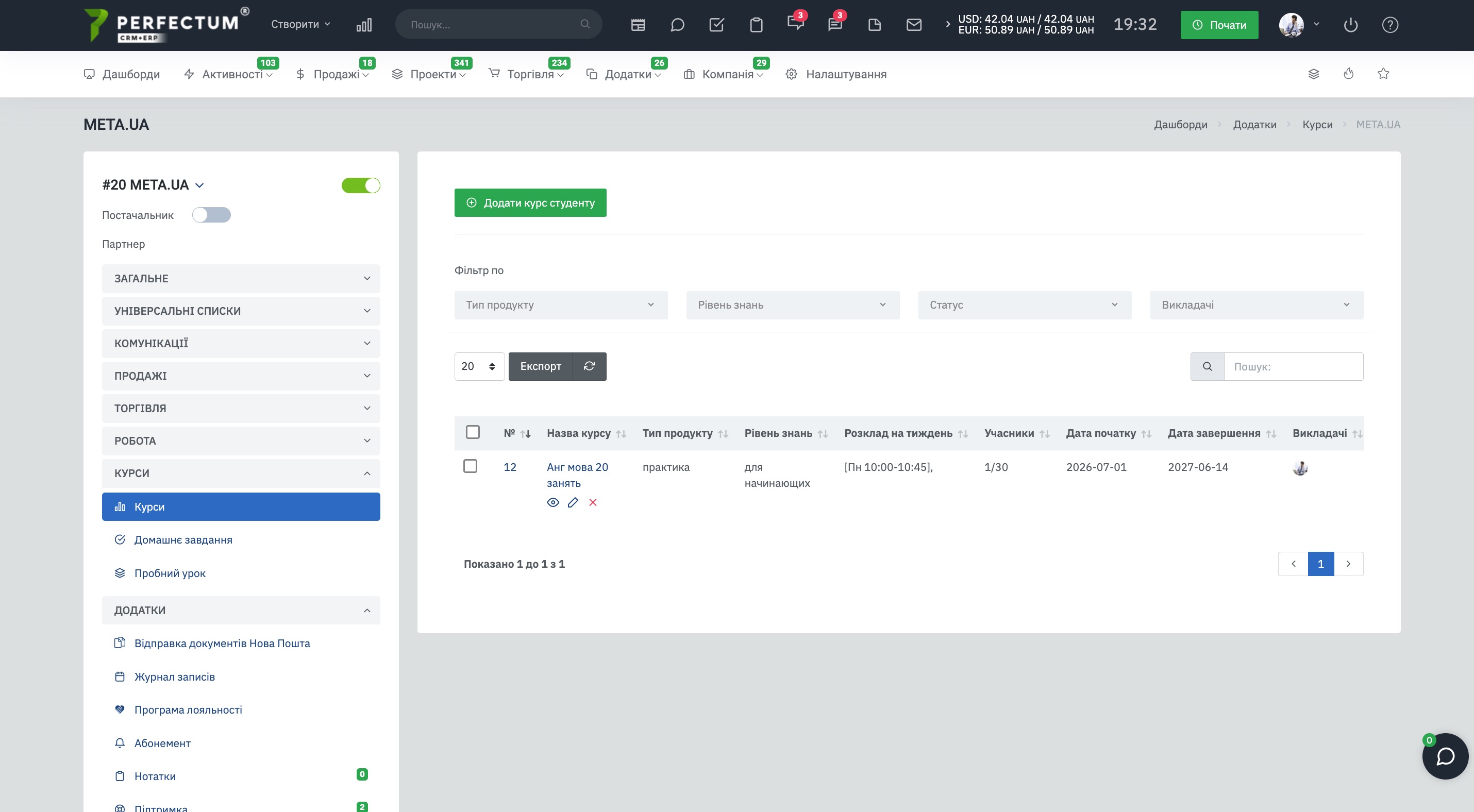
Task: Open the statistics bar chart icon in header
Action: point(364,25)
